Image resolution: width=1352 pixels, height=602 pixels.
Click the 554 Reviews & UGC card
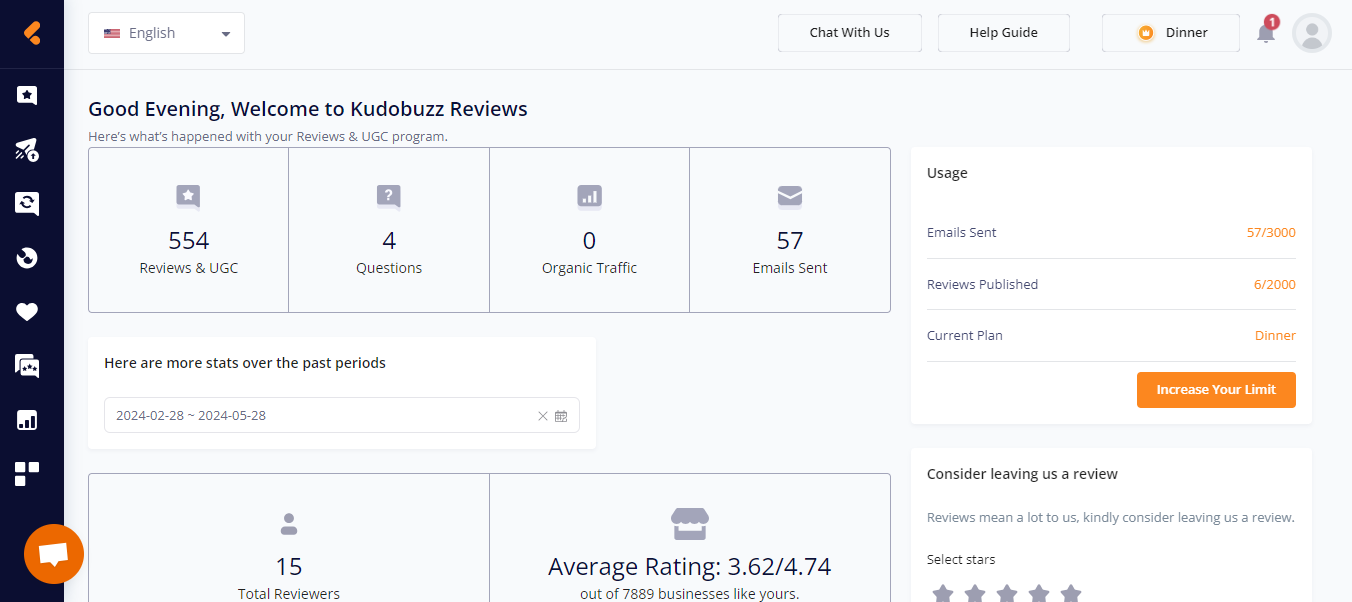coord(189,230)
